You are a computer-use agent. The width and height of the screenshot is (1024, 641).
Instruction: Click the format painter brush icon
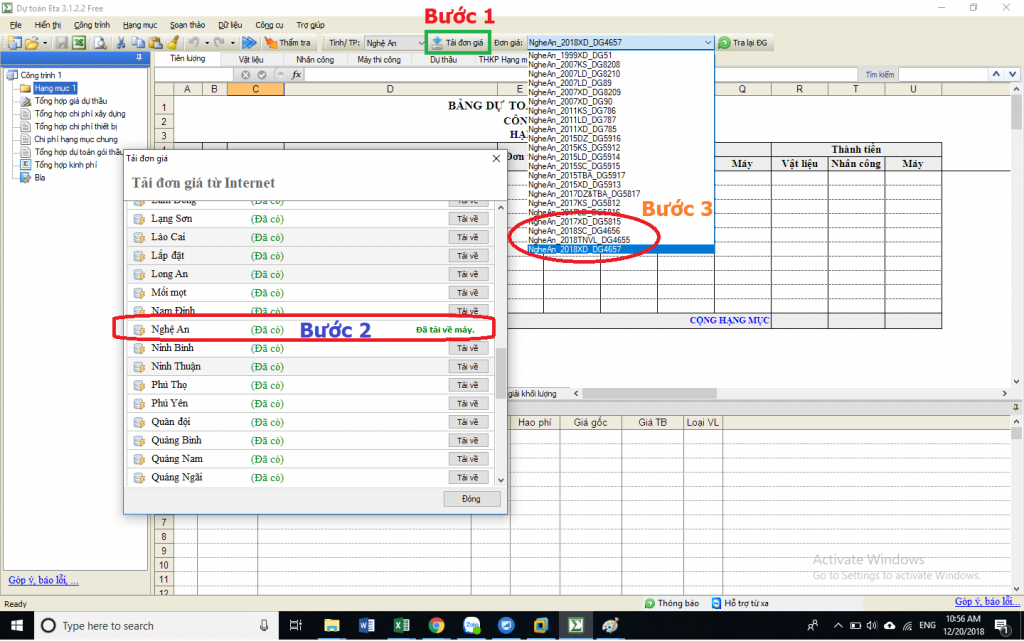pos(172,43)
